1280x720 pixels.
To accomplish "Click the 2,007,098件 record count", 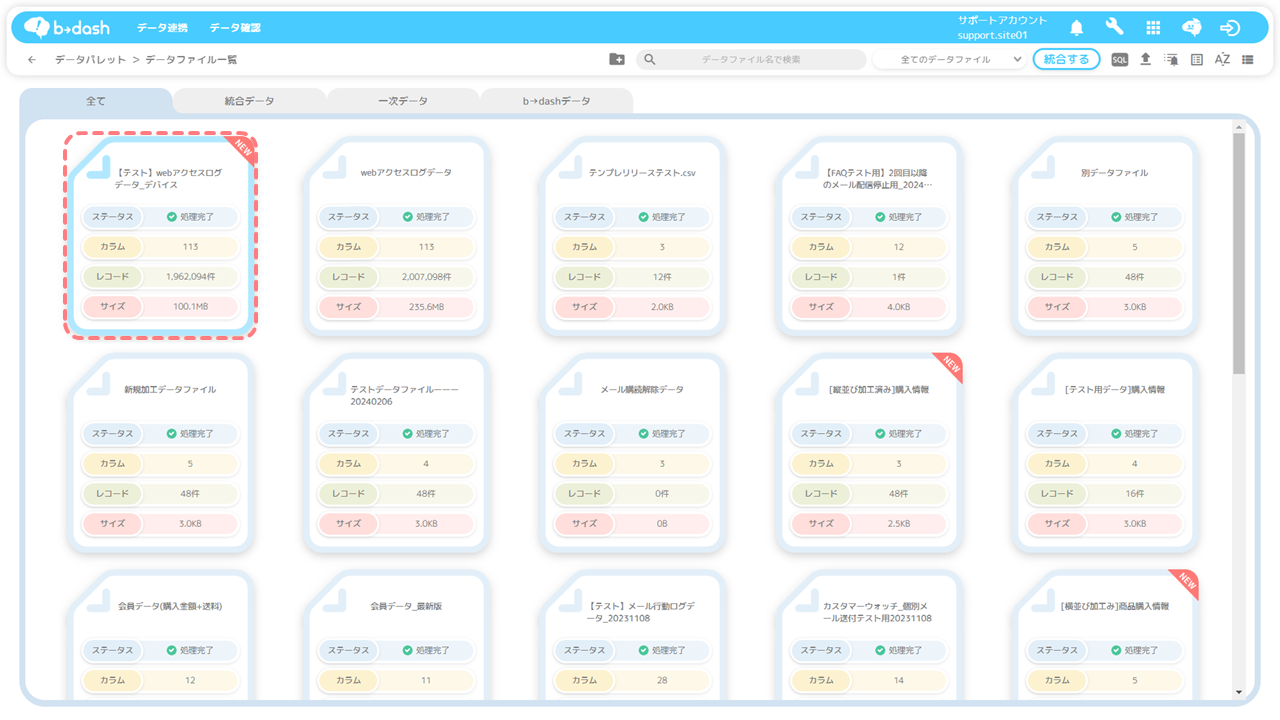I will [426, 277].
